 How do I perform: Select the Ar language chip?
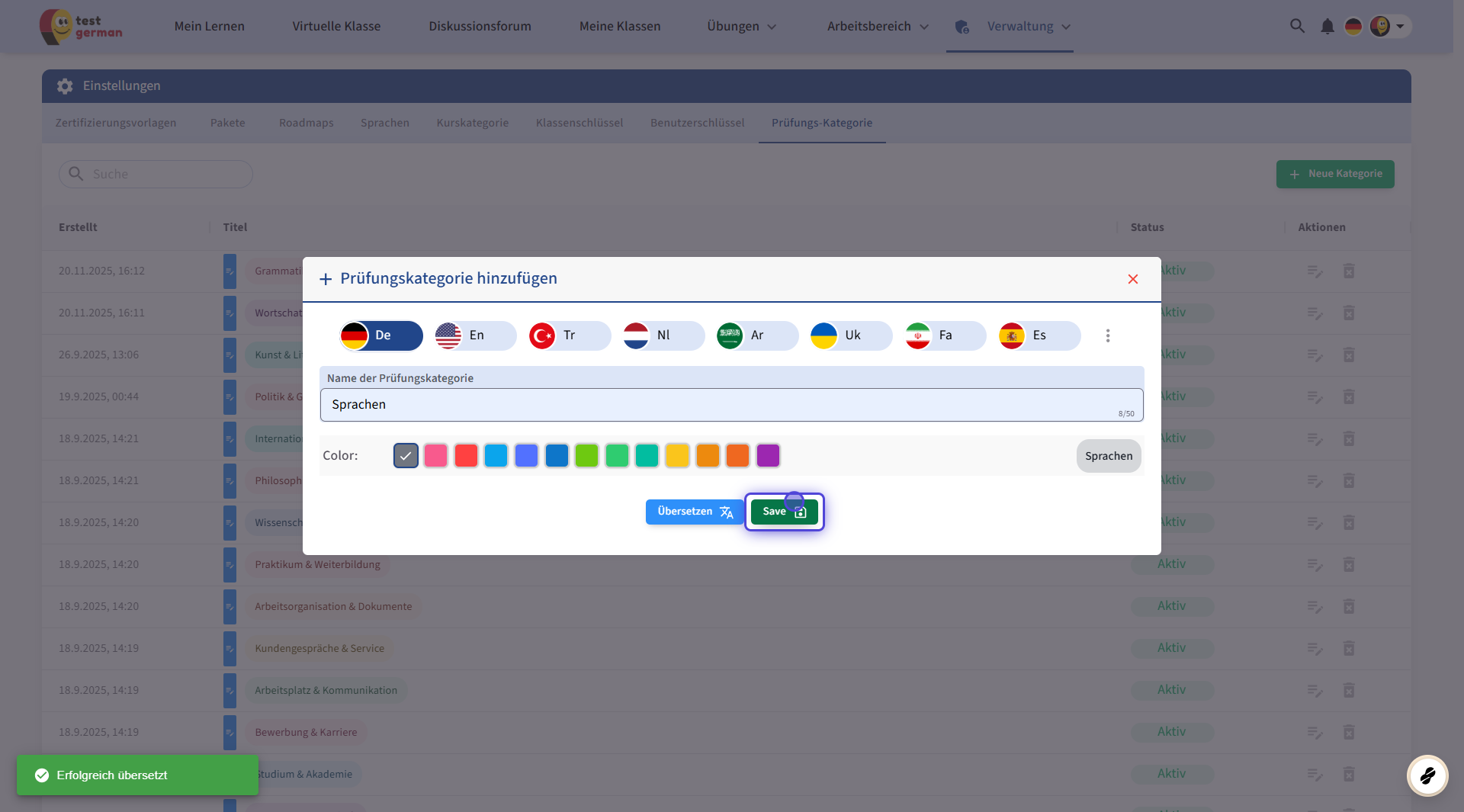pyautogui.click(x=756, y=335)
